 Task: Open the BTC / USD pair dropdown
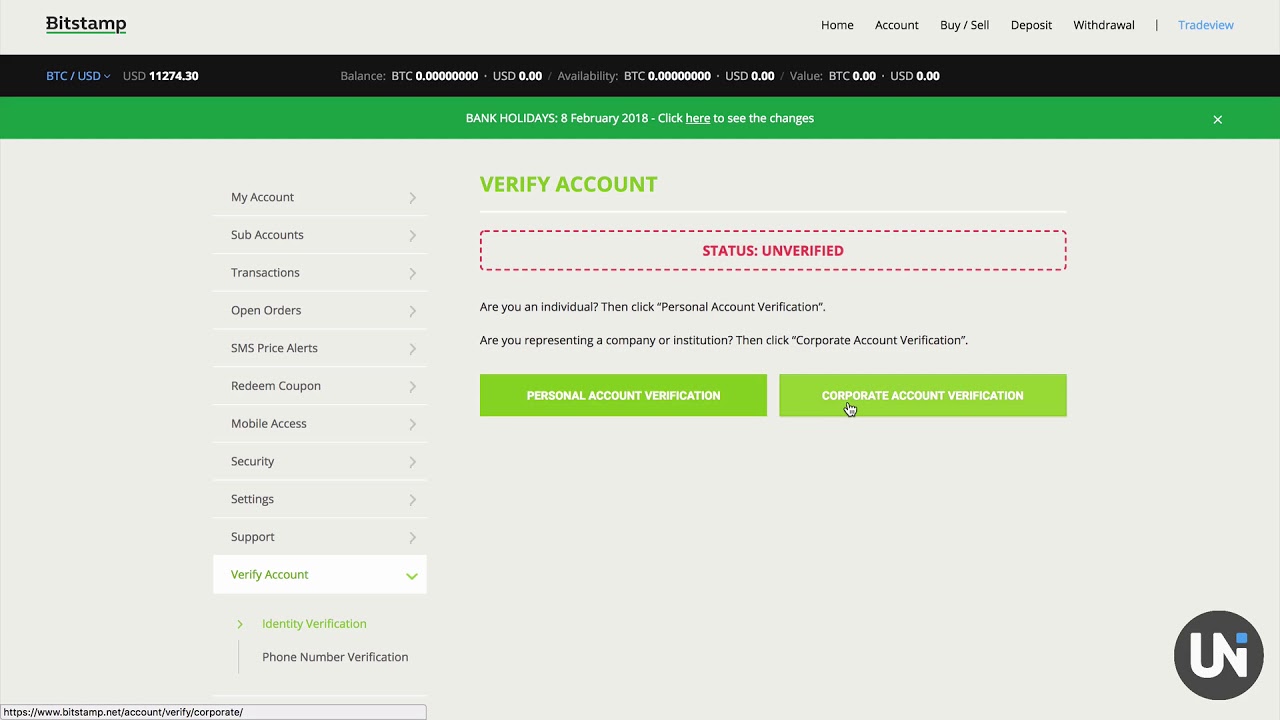click(x=78, y=76)
